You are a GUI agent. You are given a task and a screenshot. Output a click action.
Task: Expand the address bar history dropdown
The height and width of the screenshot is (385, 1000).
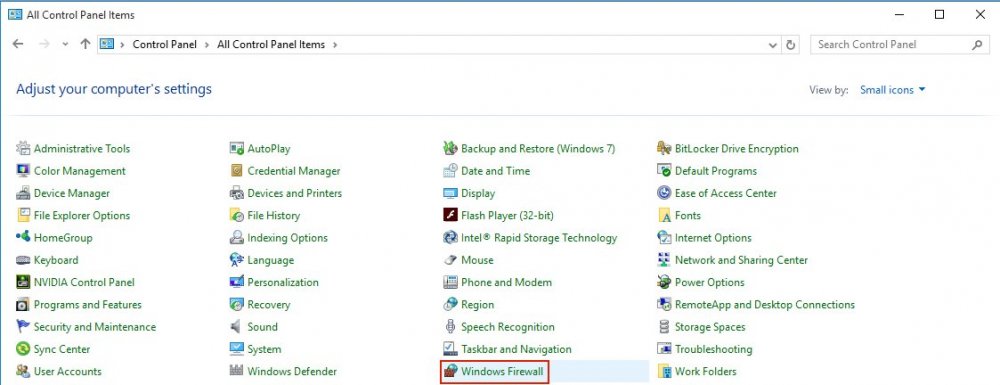coord(773,45)
